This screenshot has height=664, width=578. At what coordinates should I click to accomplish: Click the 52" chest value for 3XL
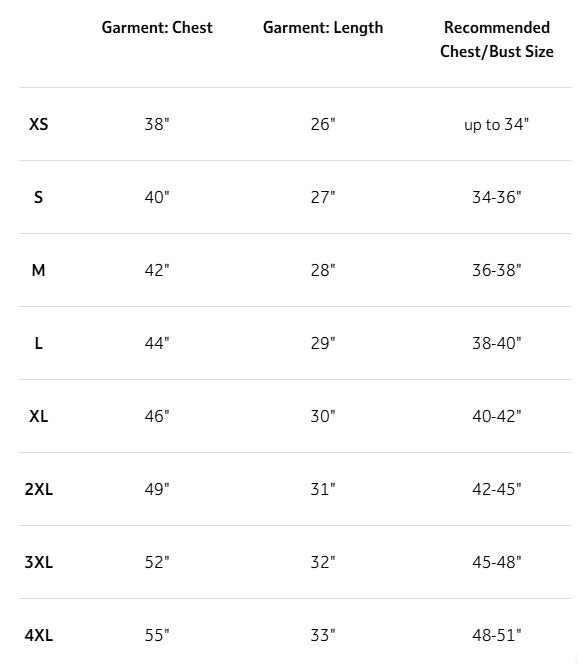pyautogui.click(x=157, y=562)
